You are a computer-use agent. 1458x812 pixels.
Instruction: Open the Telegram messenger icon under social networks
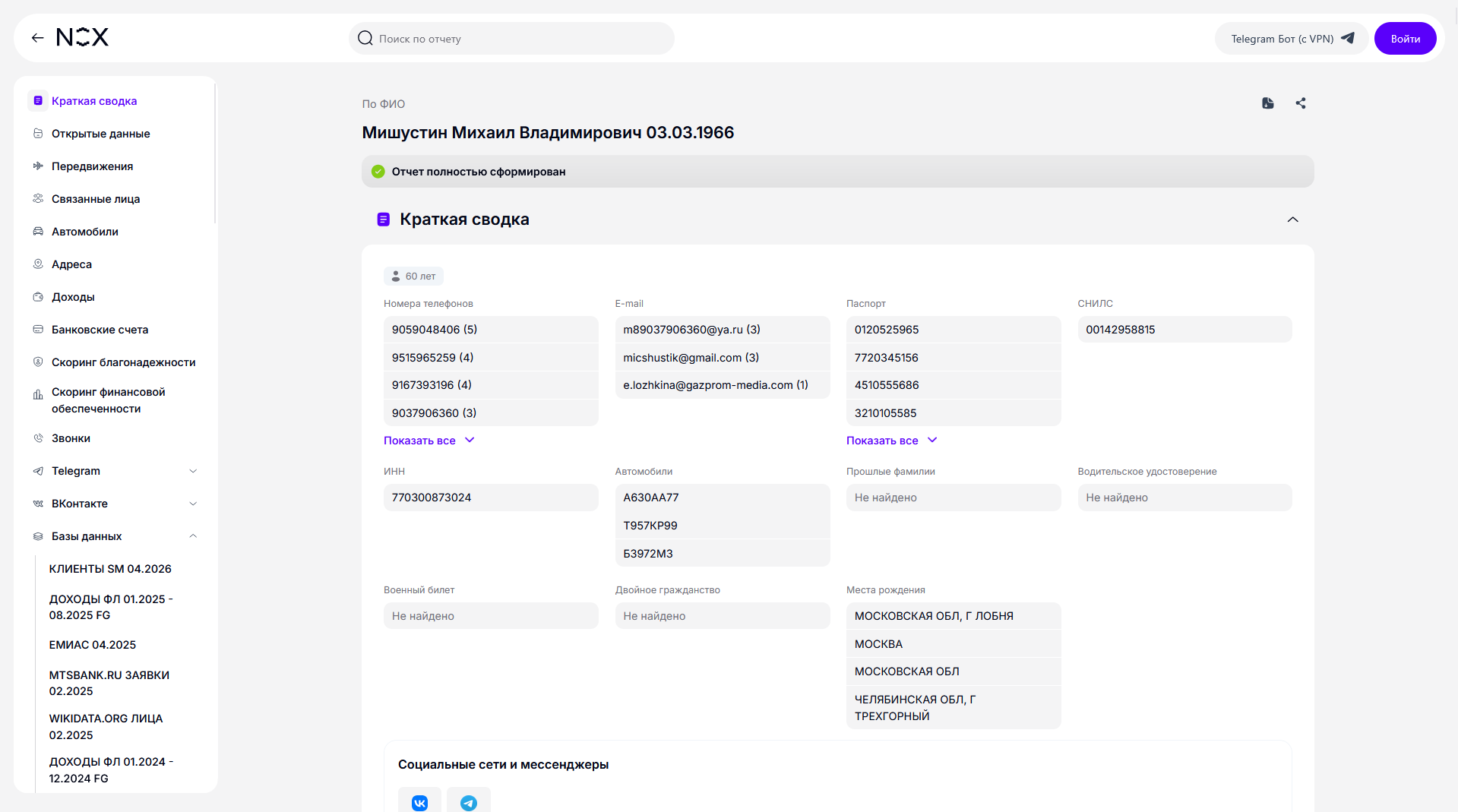click(469, 802)
